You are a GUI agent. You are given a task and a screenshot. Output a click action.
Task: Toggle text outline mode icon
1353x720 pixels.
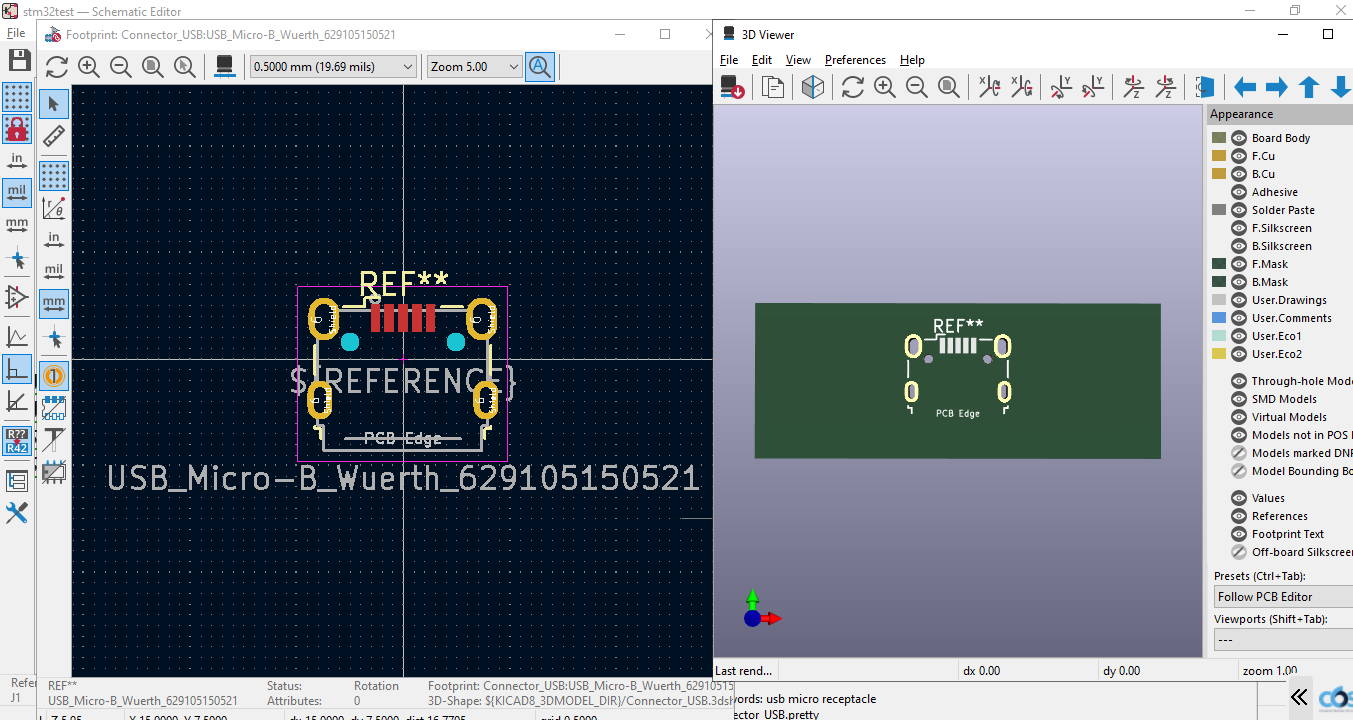tap(54, 440)
